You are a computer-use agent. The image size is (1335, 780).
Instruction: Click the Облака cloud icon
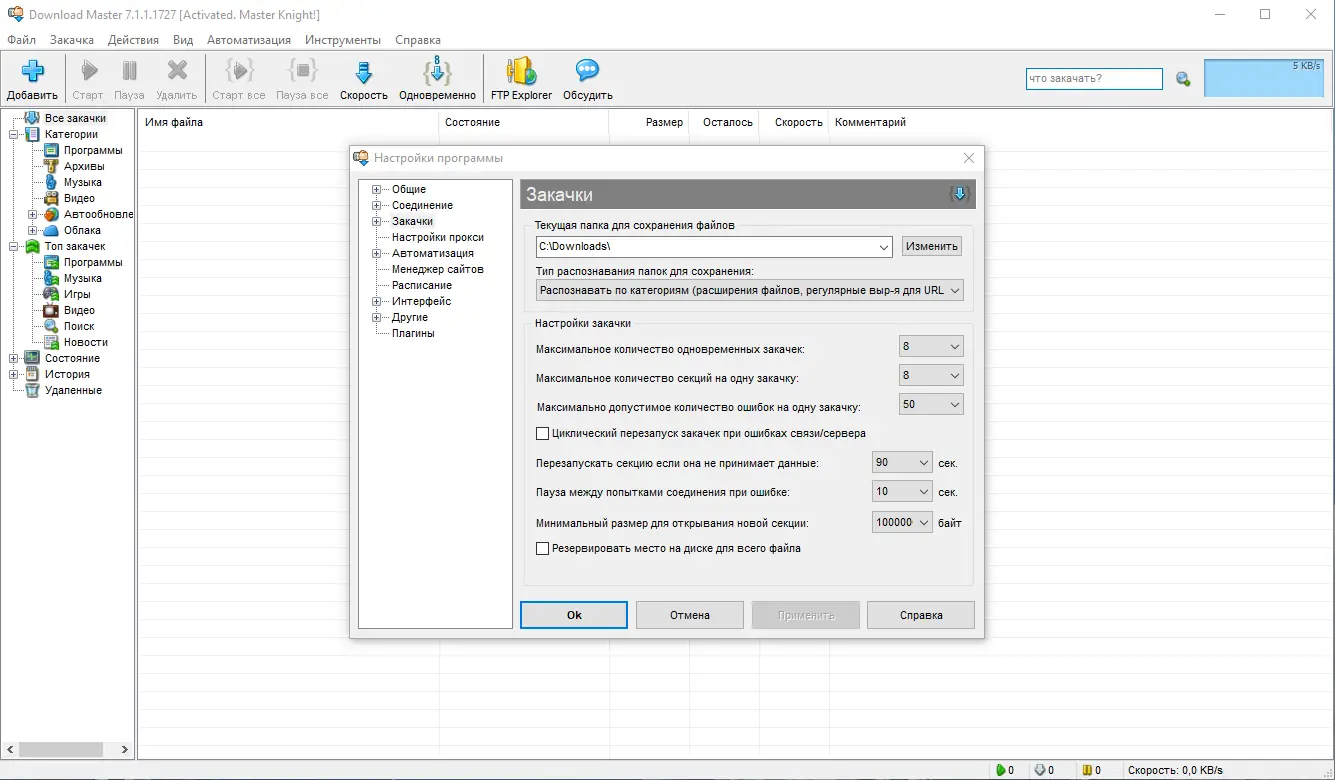tap(52, 230)
